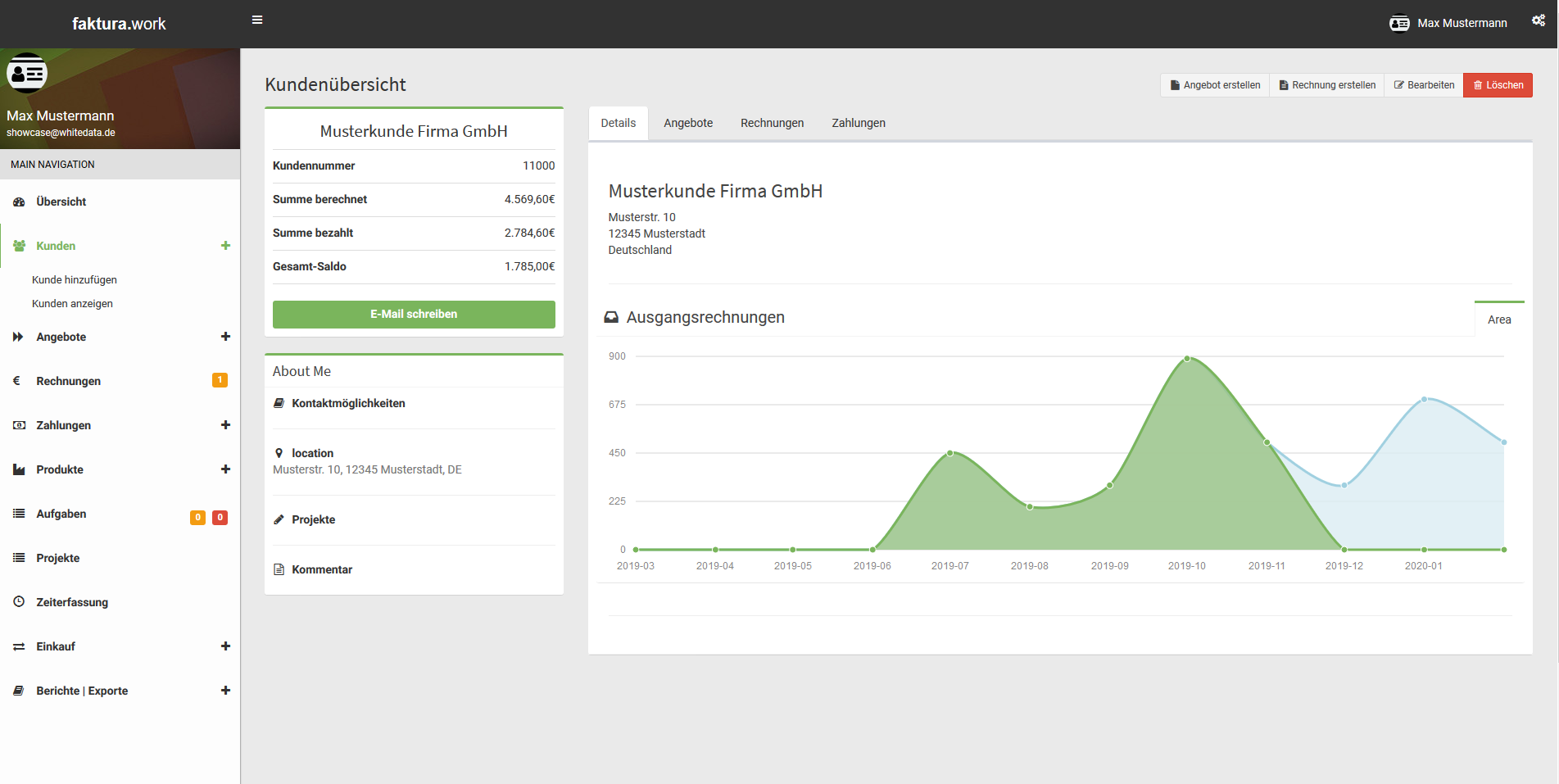
Task: Click Rechnung erstellen button
Action: [x=1327, y=85]
